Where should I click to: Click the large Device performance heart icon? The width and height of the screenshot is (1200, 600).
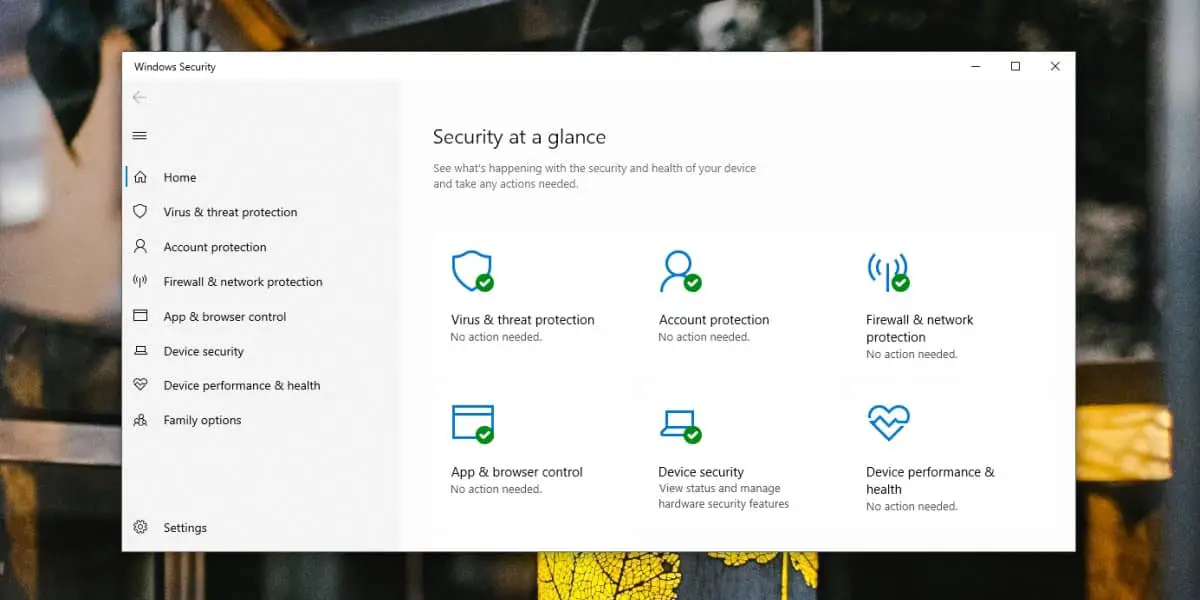click(x=888, y=422)
